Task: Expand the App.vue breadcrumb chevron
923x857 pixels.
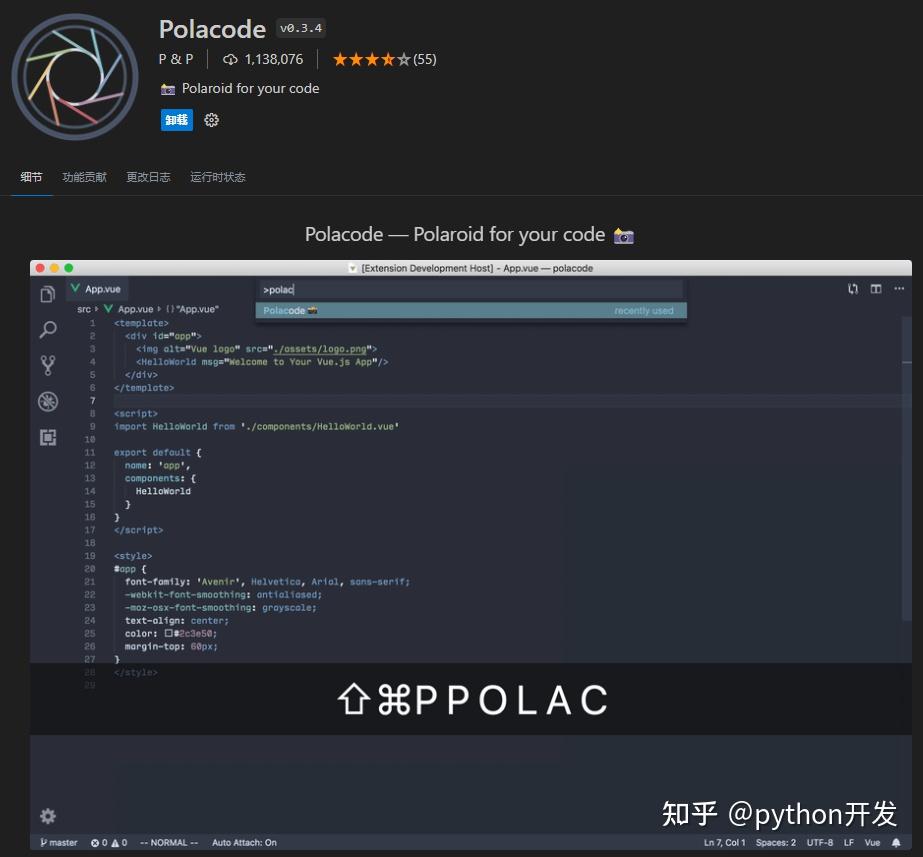Action: pyautogui.click(x=158, y=309)
